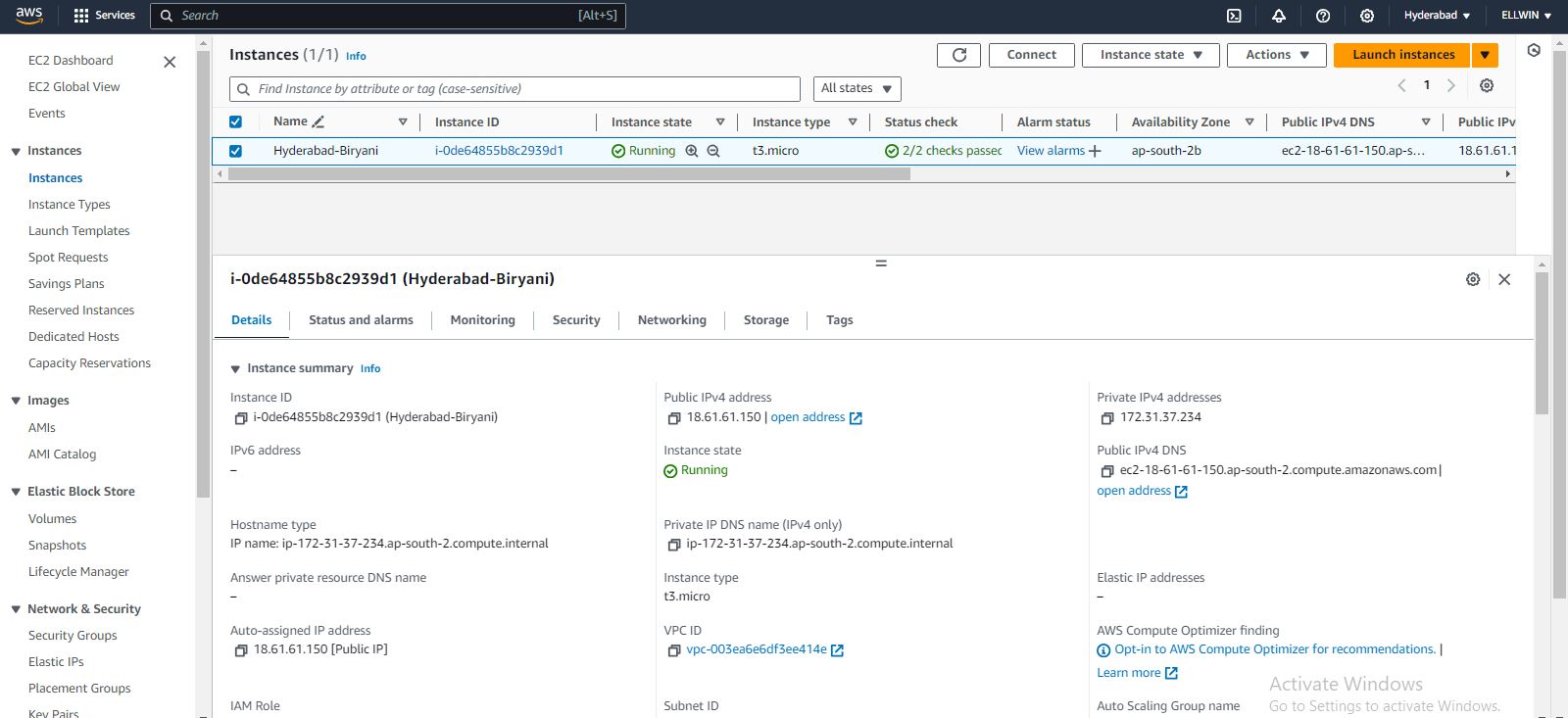Expand the Actions dropdown menu
Image resolution: width=1568 pixels, height=718 pixels.
[x=1276, y=55]
